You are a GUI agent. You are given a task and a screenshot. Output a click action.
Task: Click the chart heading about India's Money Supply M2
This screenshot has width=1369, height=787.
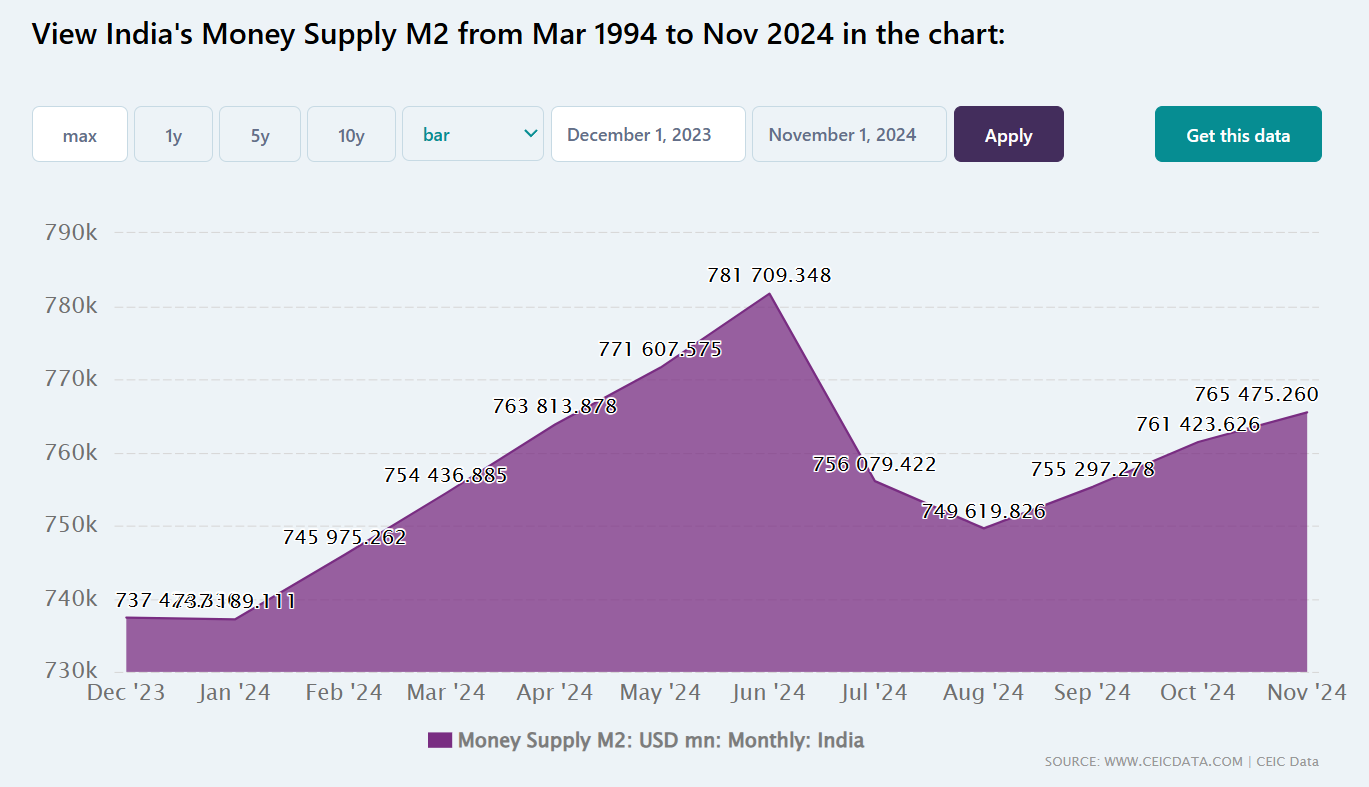[518, 35]
